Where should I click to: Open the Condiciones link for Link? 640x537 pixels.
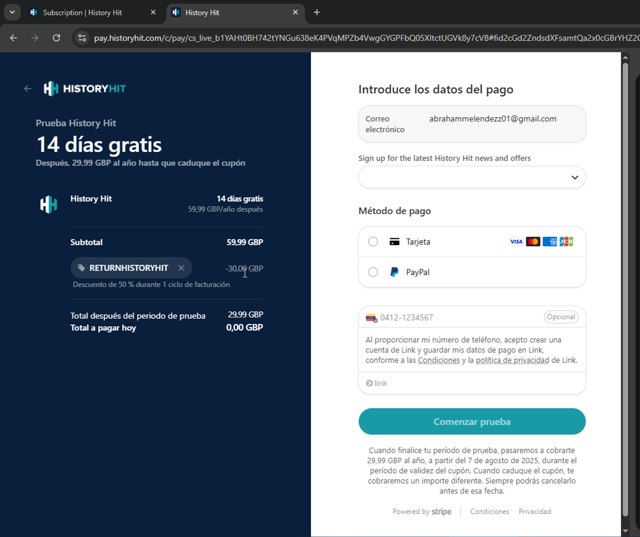click(438, 360)
